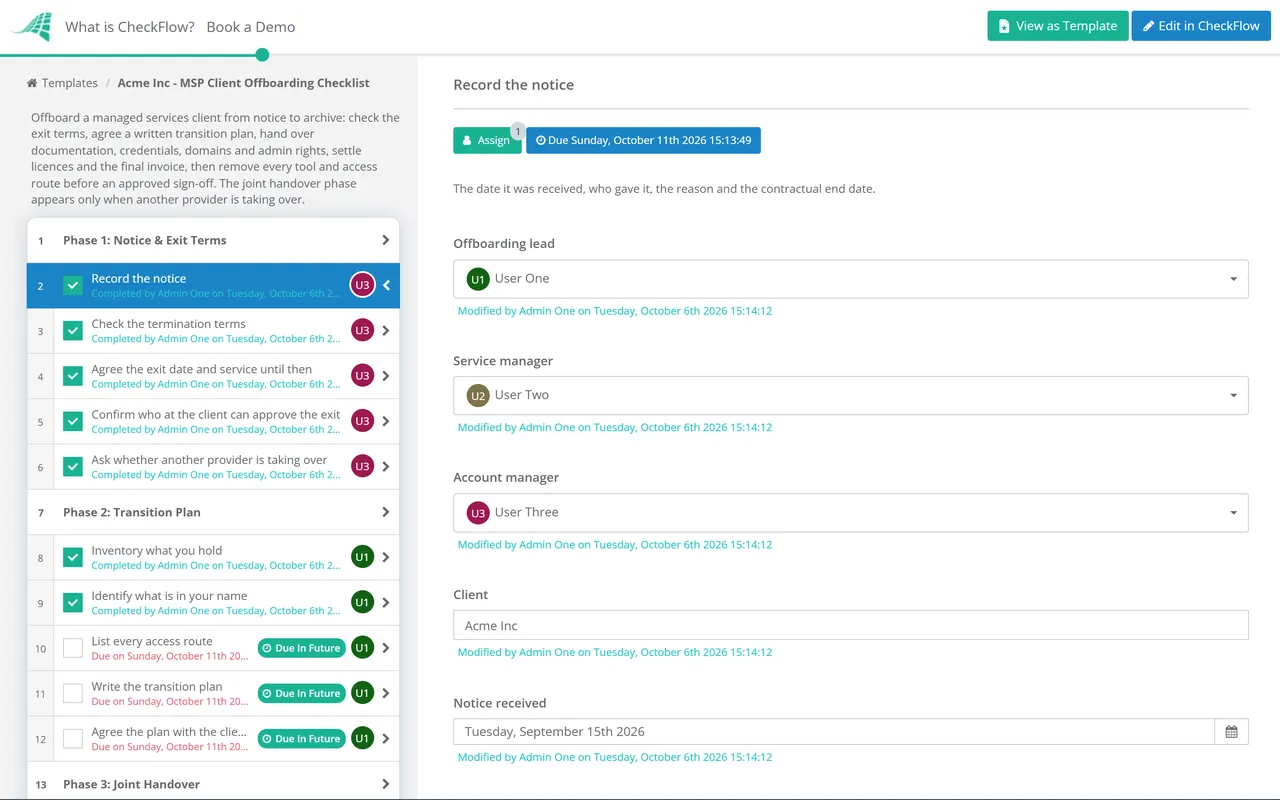This screenshot has width=1280, height=800.
Task: Click the Due Sunday, October 11th 2026 button
Action: pyautogui.click(x=643, y=141)
